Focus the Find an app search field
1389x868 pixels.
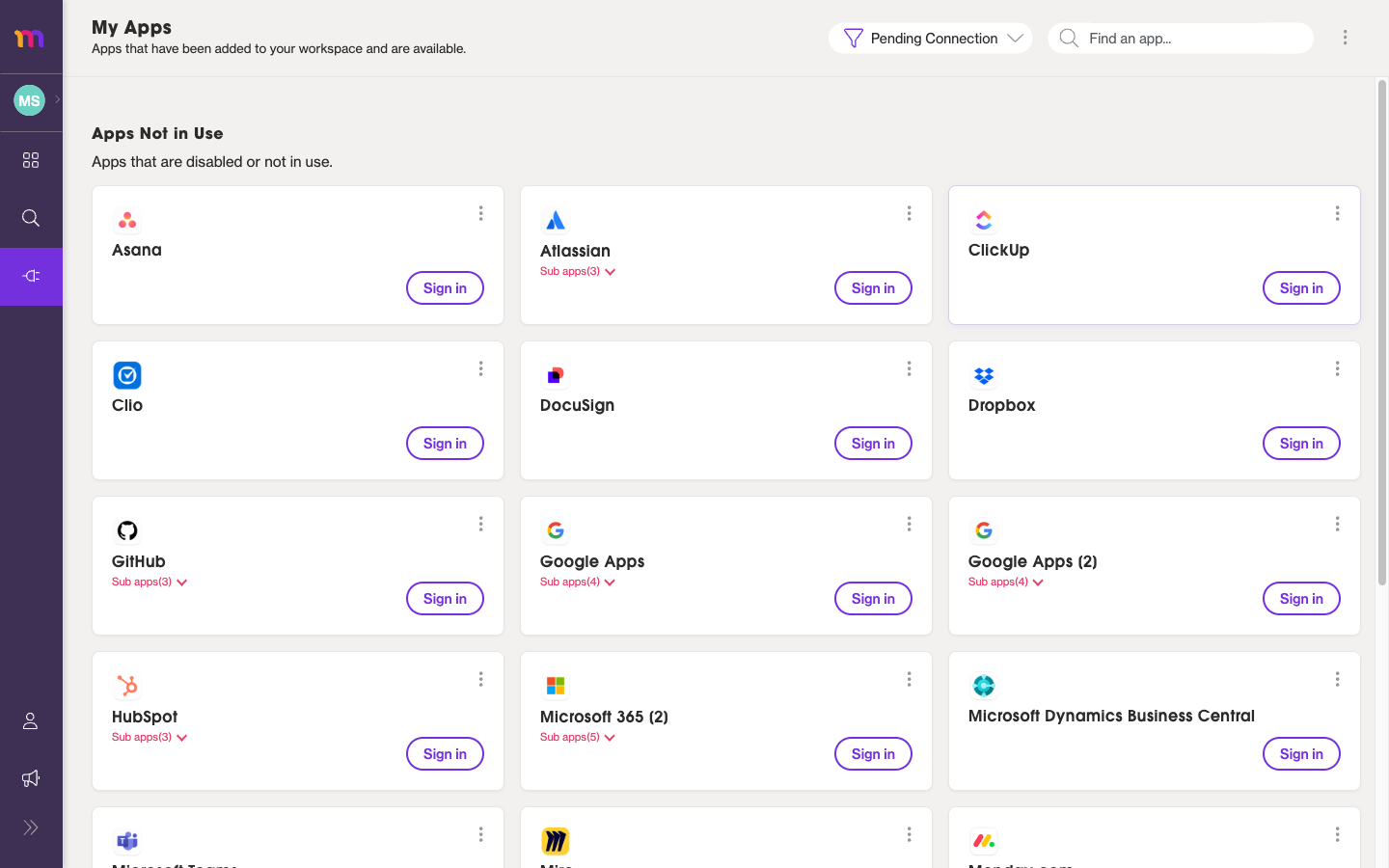tap(1181, 39)
